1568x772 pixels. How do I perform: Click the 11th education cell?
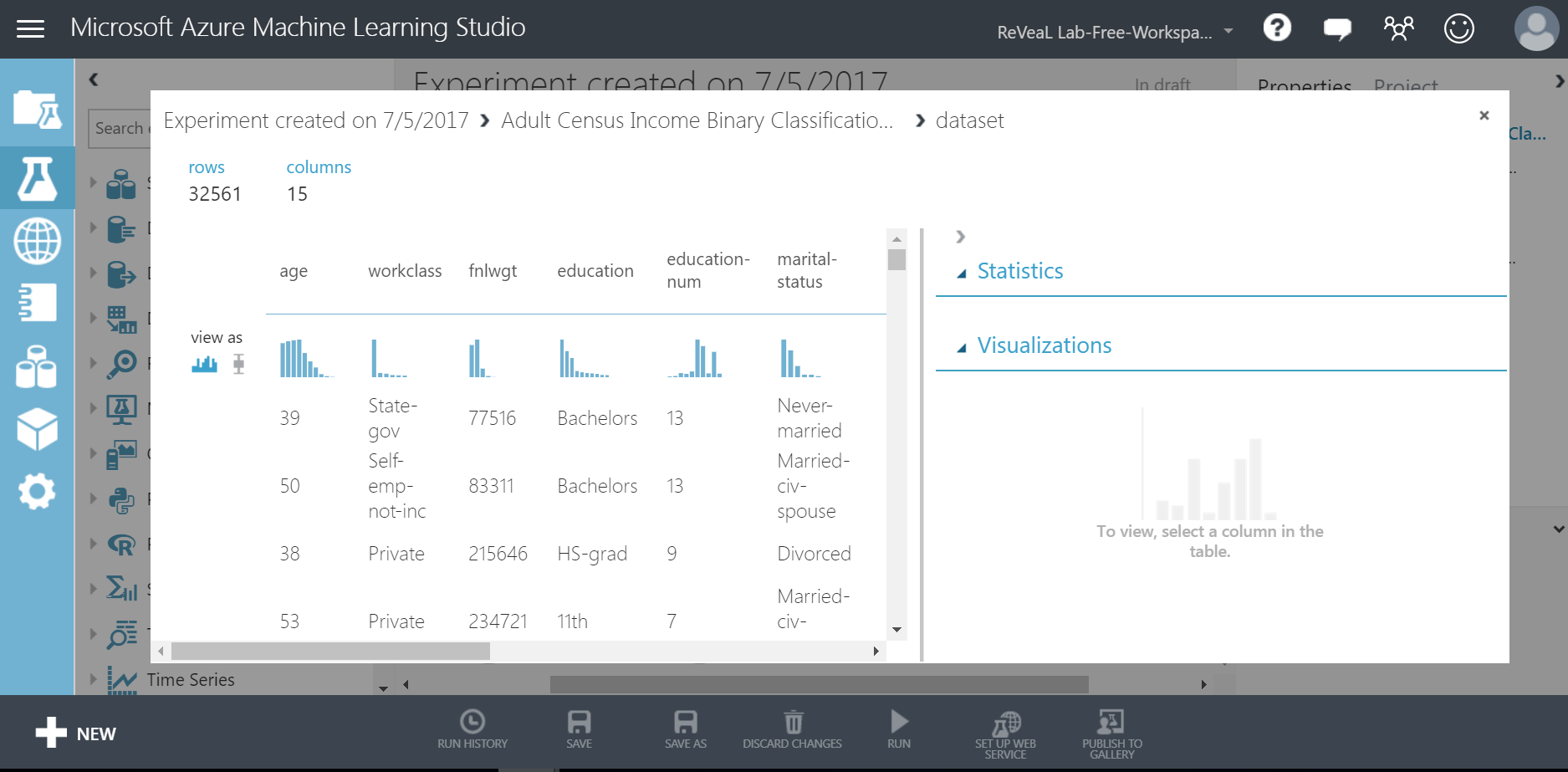(x=573, y=621)
